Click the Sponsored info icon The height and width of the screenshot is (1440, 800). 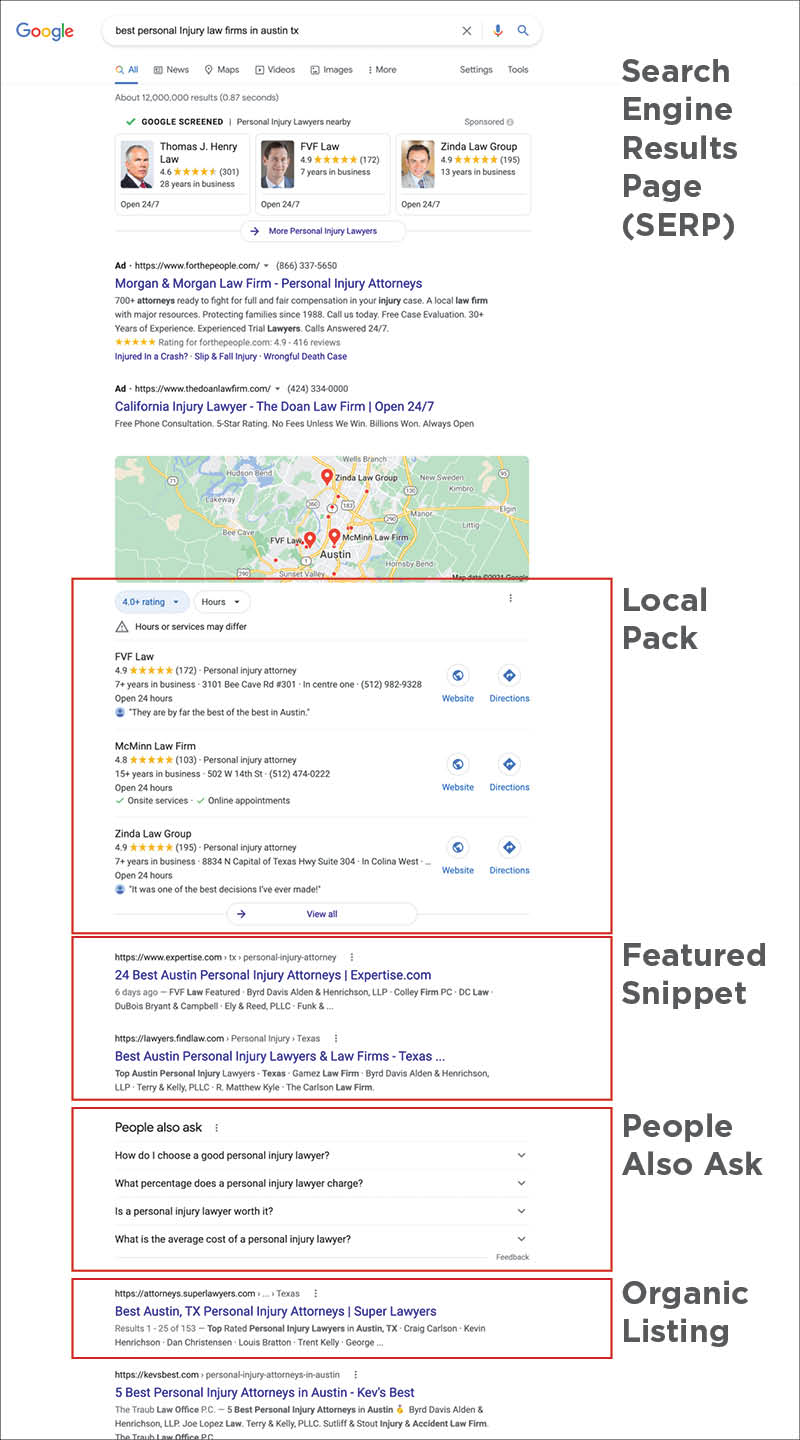tap(510, 121)
